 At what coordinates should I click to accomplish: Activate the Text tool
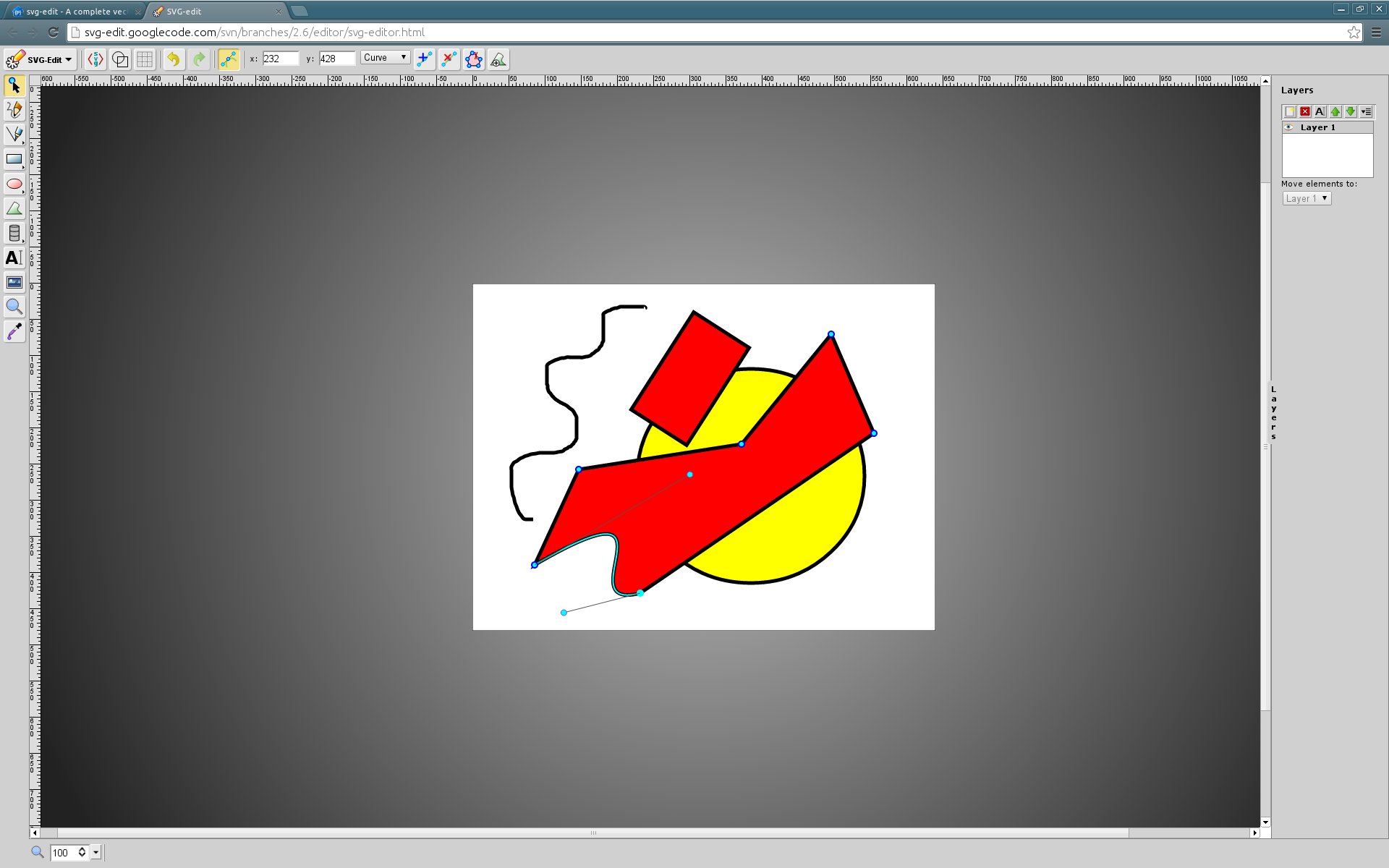14,258
